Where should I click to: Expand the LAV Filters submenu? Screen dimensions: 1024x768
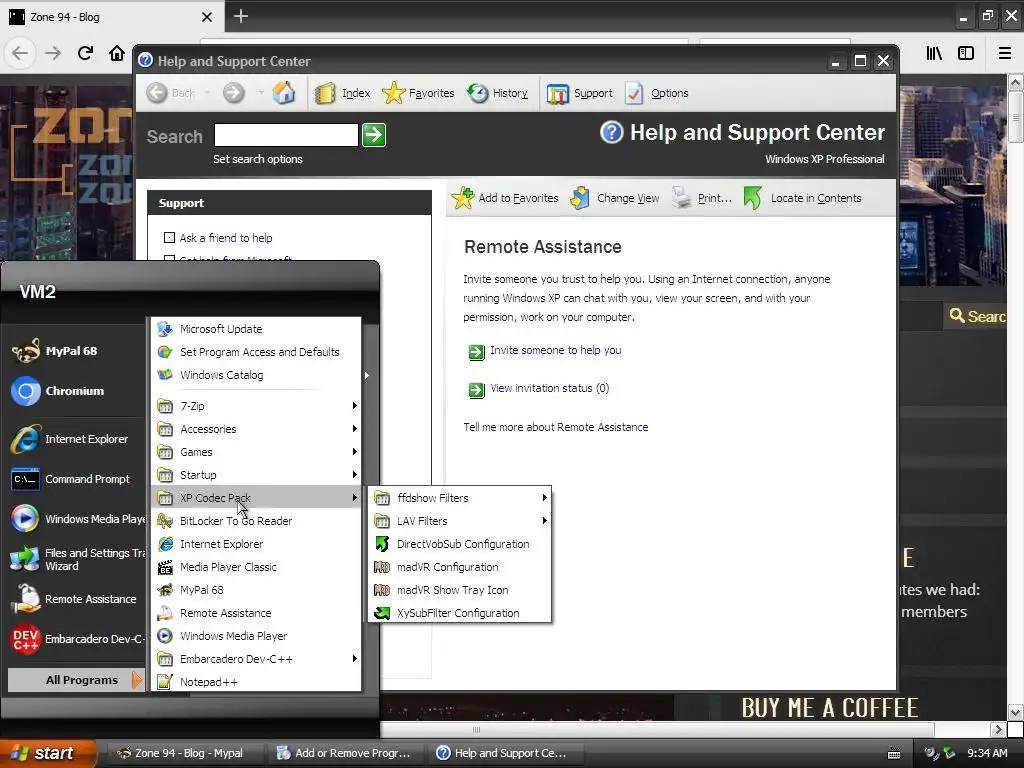[x=460, y=521]
